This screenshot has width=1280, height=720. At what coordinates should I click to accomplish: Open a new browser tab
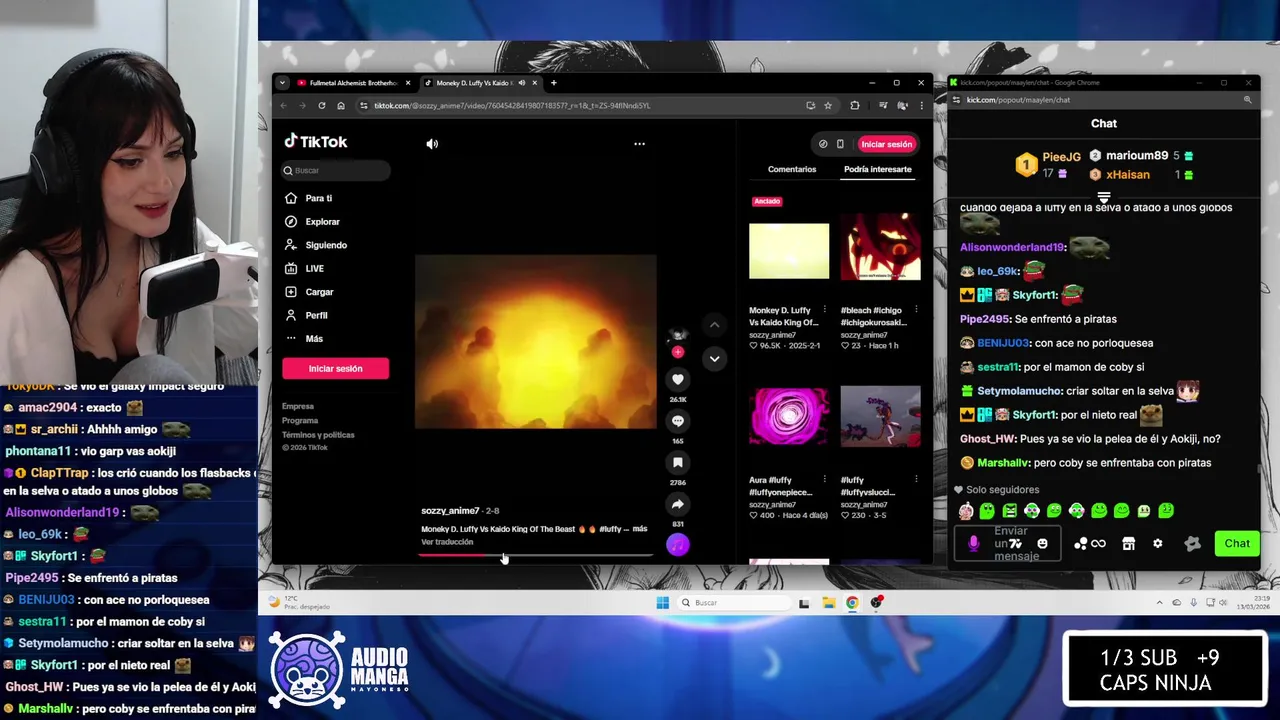coord(553,83)
